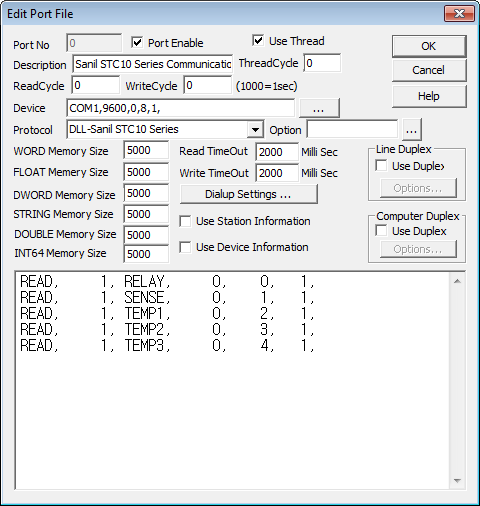Click the scroll up arrow in script area
The height and width of the screenshot is (506, 480).
click(457, 281)
